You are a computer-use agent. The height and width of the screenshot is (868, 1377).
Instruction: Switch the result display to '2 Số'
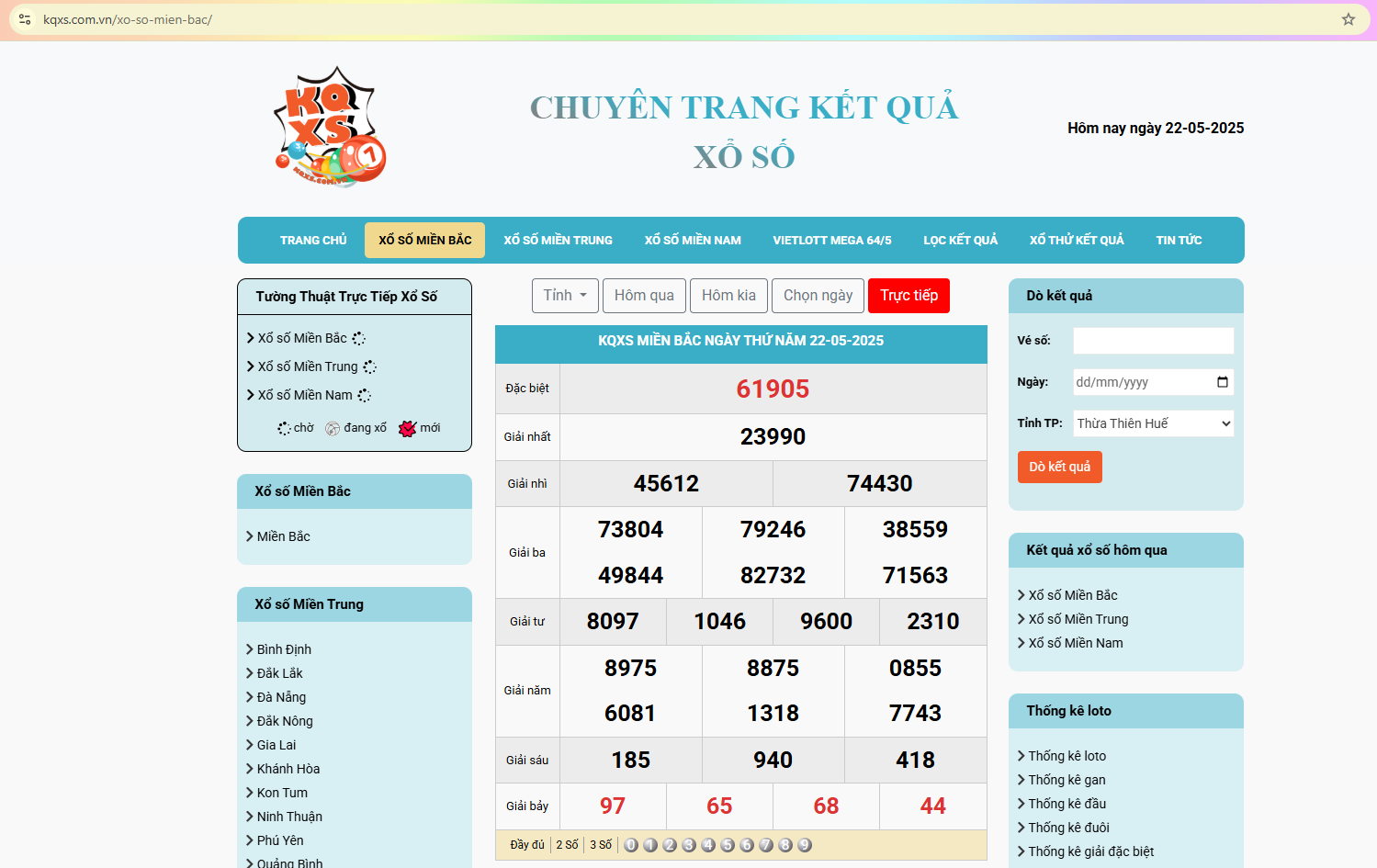click(x=567, y=845)
